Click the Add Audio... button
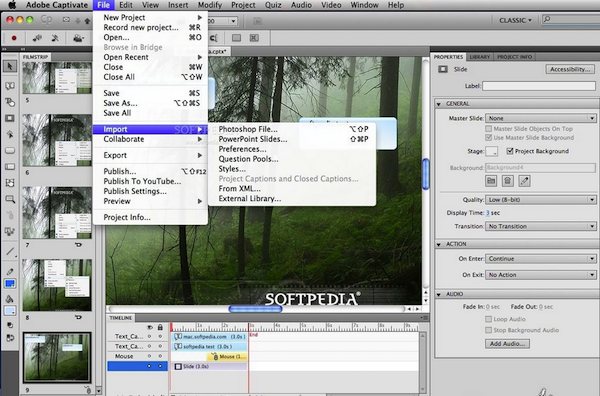Image resolution: width=600 pixels, height=396 pixels. (507, 344)
